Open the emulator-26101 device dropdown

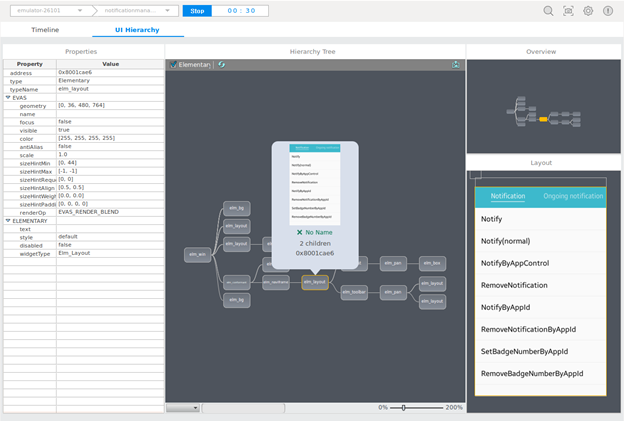[47, 11]
